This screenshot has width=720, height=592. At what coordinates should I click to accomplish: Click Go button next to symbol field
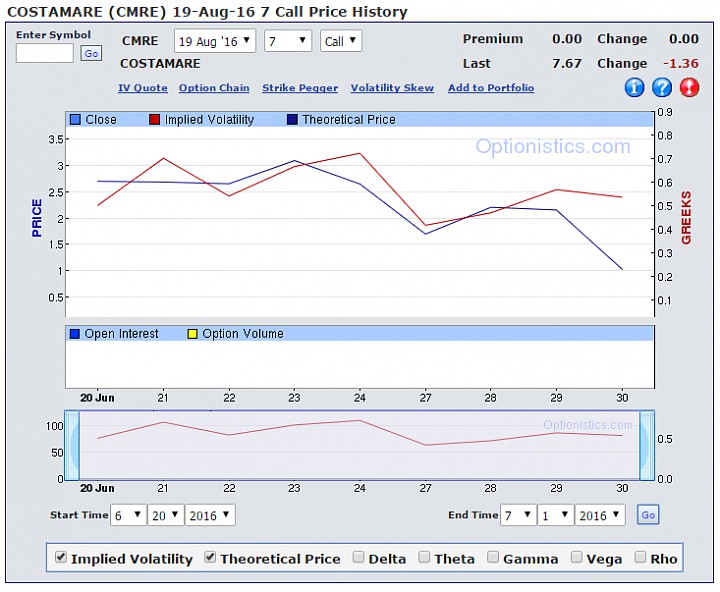91,53
